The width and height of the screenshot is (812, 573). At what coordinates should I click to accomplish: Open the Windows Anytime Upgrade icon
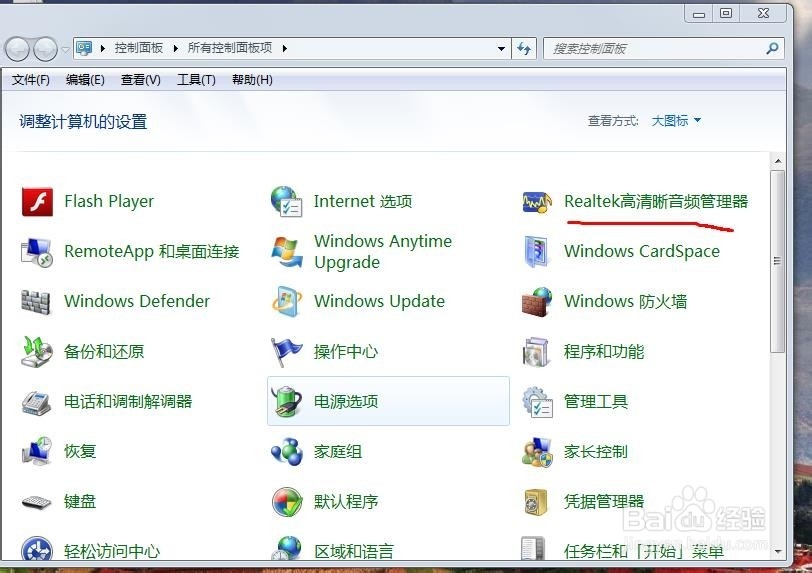coord(286,252)
